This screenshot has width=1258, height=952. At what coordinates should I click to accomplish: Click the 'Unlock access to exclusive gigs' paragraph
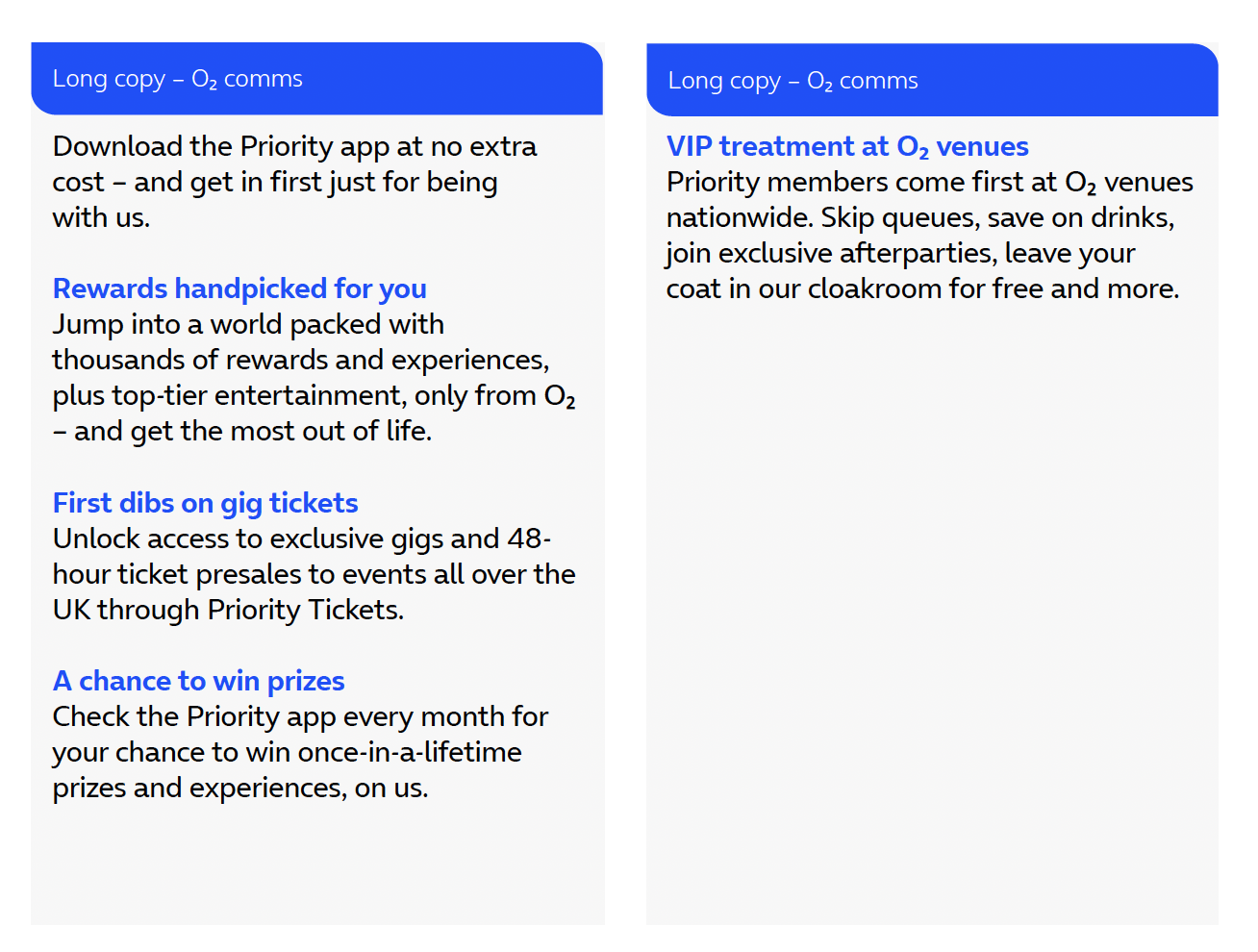[x=314, y=574]
